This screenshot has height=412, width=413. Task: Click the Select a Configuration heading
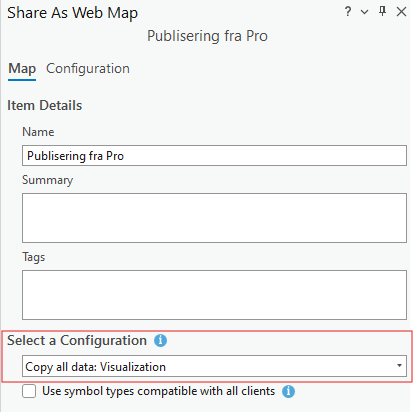point(77,341)
